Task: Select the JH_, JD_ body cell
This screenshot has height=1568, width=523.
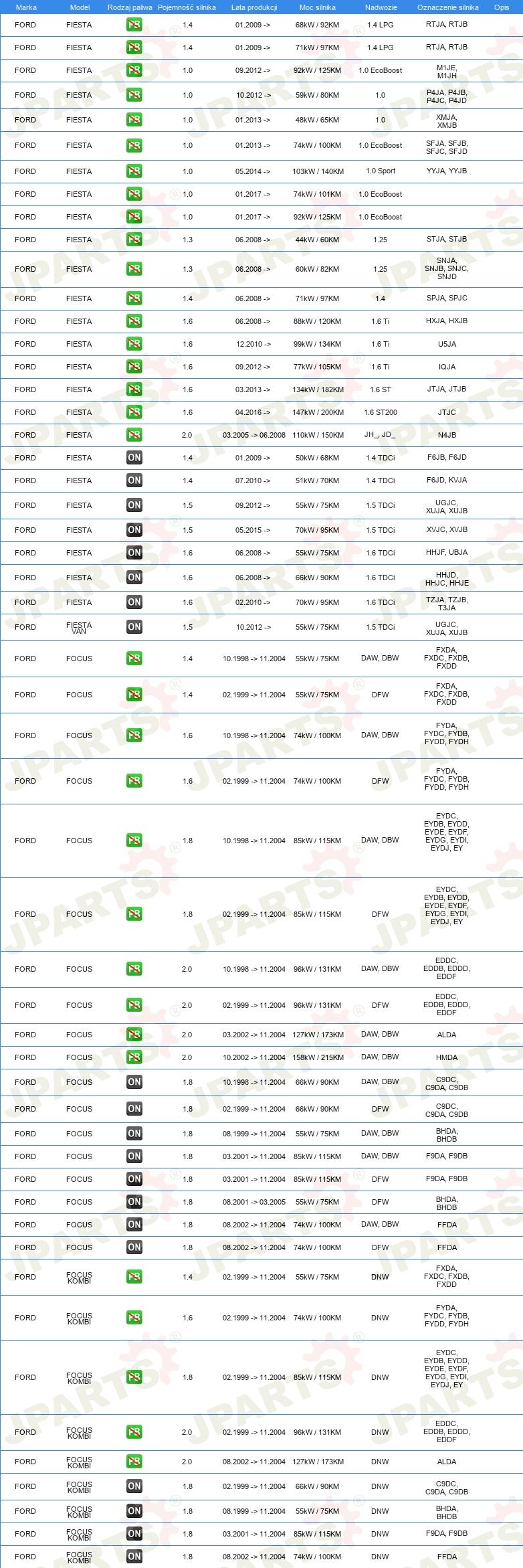Action: tap(380, 434)
